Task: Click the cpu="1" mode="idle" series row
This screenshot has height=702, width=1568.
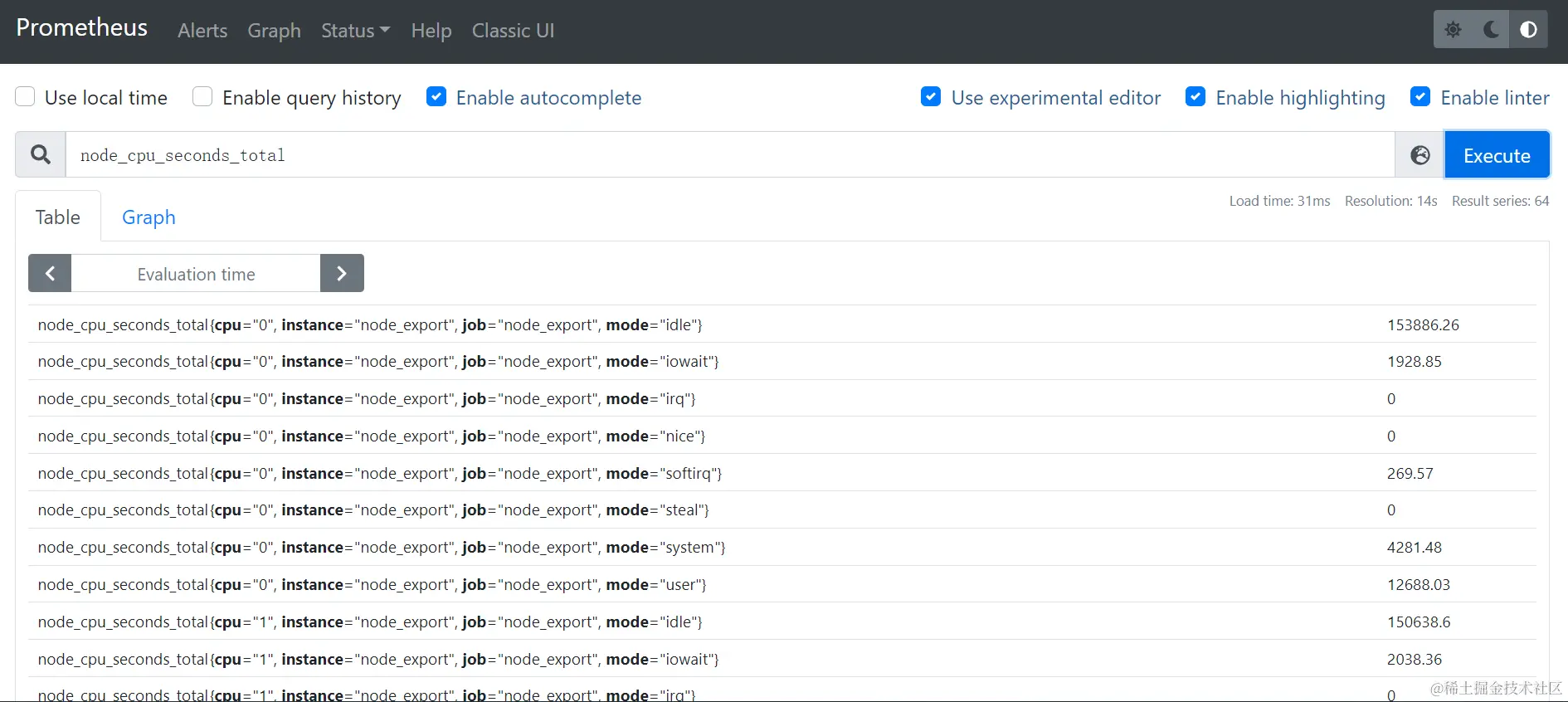Action: coord(782,622)
